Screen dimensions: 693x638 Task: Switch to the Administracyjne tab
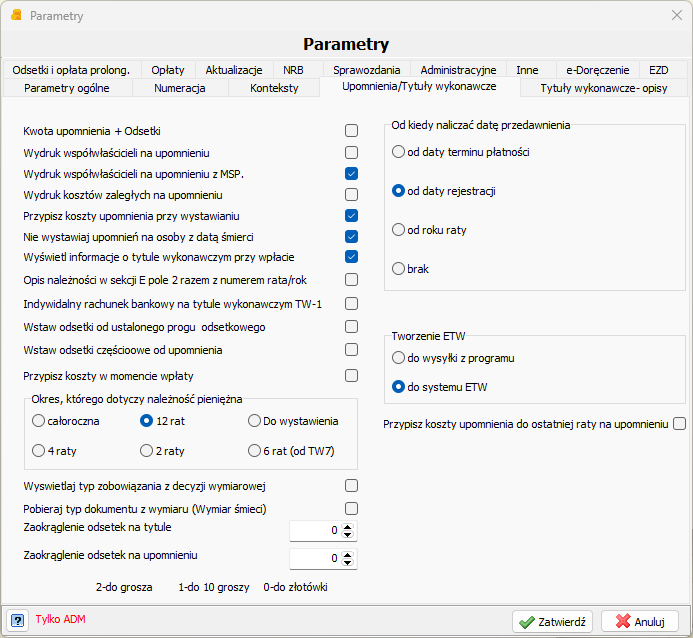click(x=458, y=70)
